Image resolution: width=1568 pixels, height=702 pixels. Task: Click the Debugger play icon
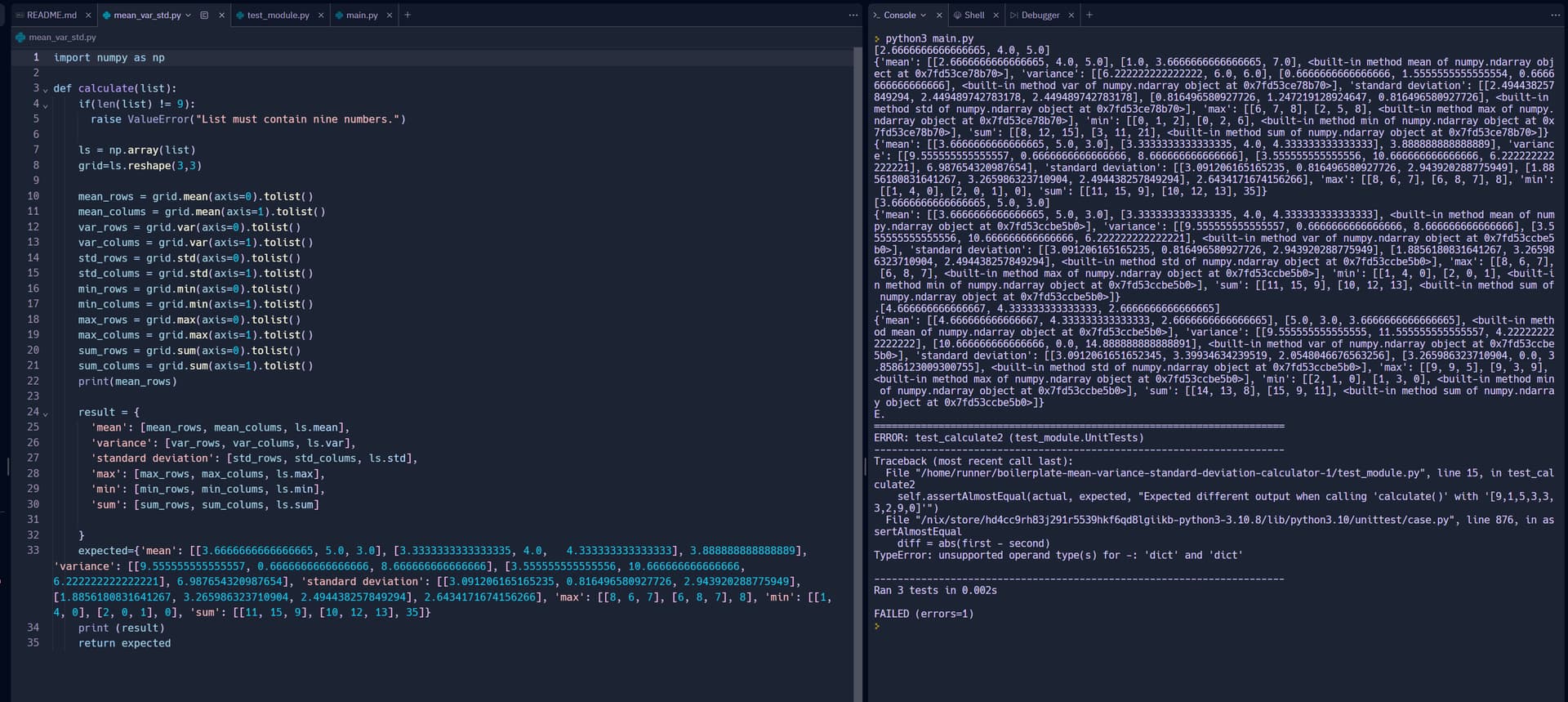point(1014,15)
